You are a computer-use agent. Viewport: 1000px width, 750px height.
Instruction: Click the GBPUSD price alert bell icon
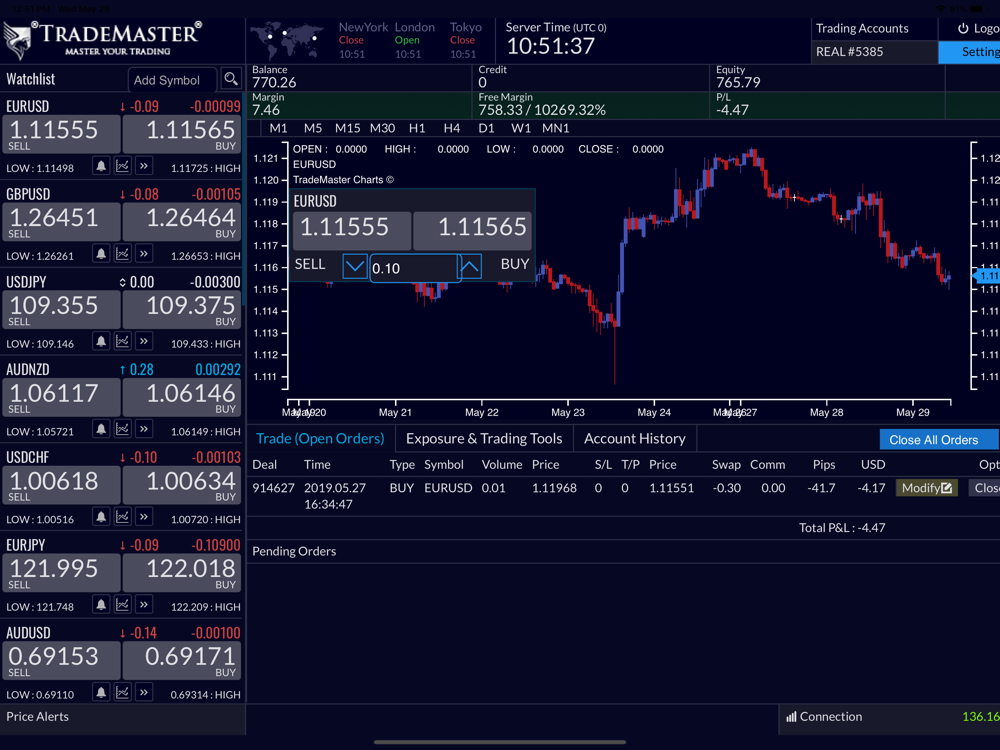coord(101,254)
